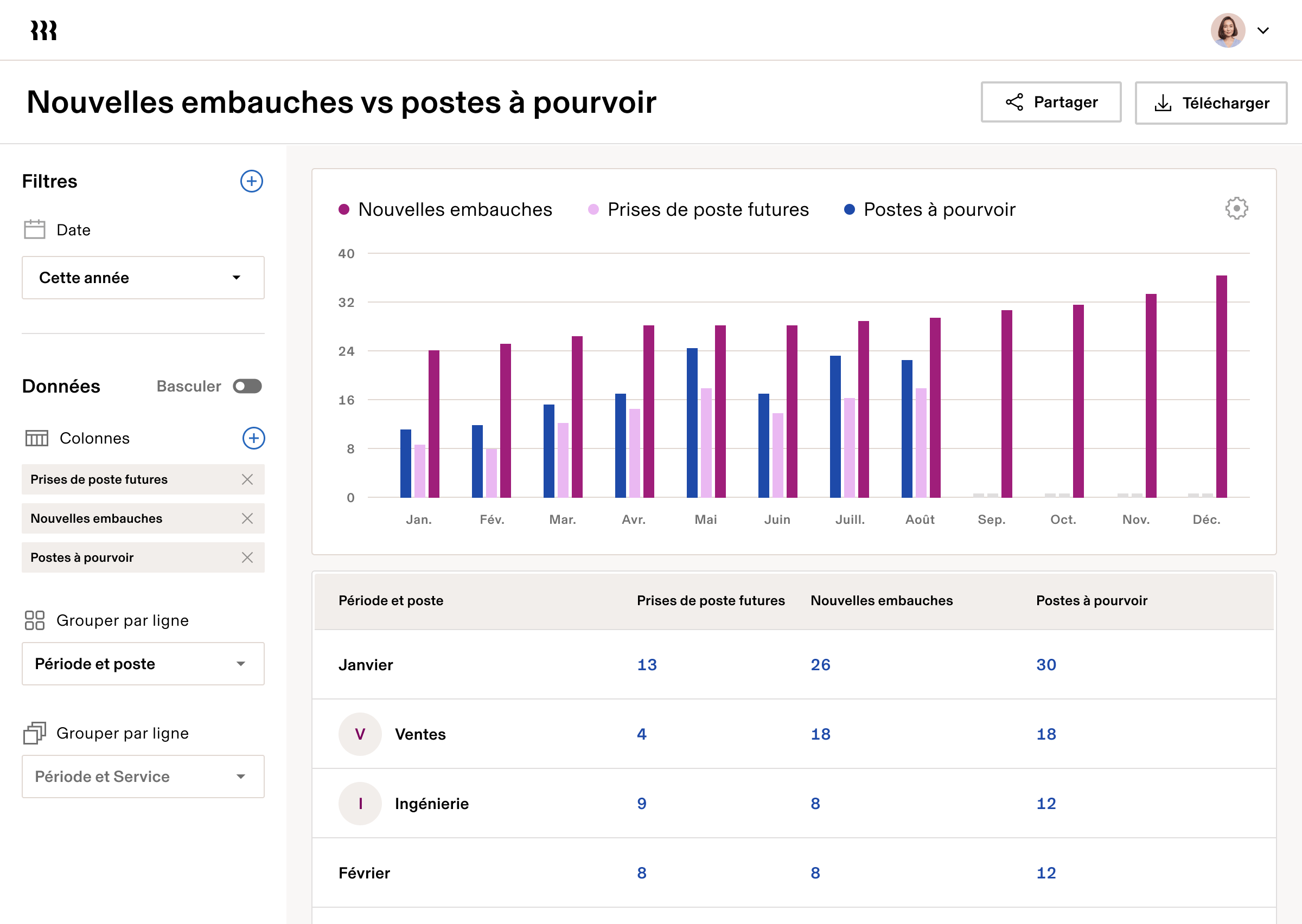Open Janvier's Nouvelles embauches value 26
This screenshot has width=1302, height=924.
click(820, 664)
